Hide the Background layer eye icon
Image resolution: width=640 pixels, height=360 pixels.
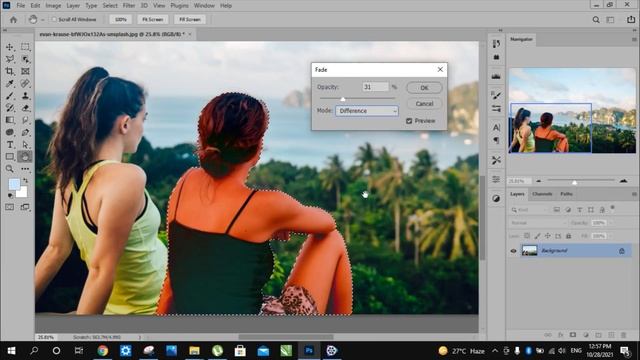pyautogui.click(x=513, y=251)
